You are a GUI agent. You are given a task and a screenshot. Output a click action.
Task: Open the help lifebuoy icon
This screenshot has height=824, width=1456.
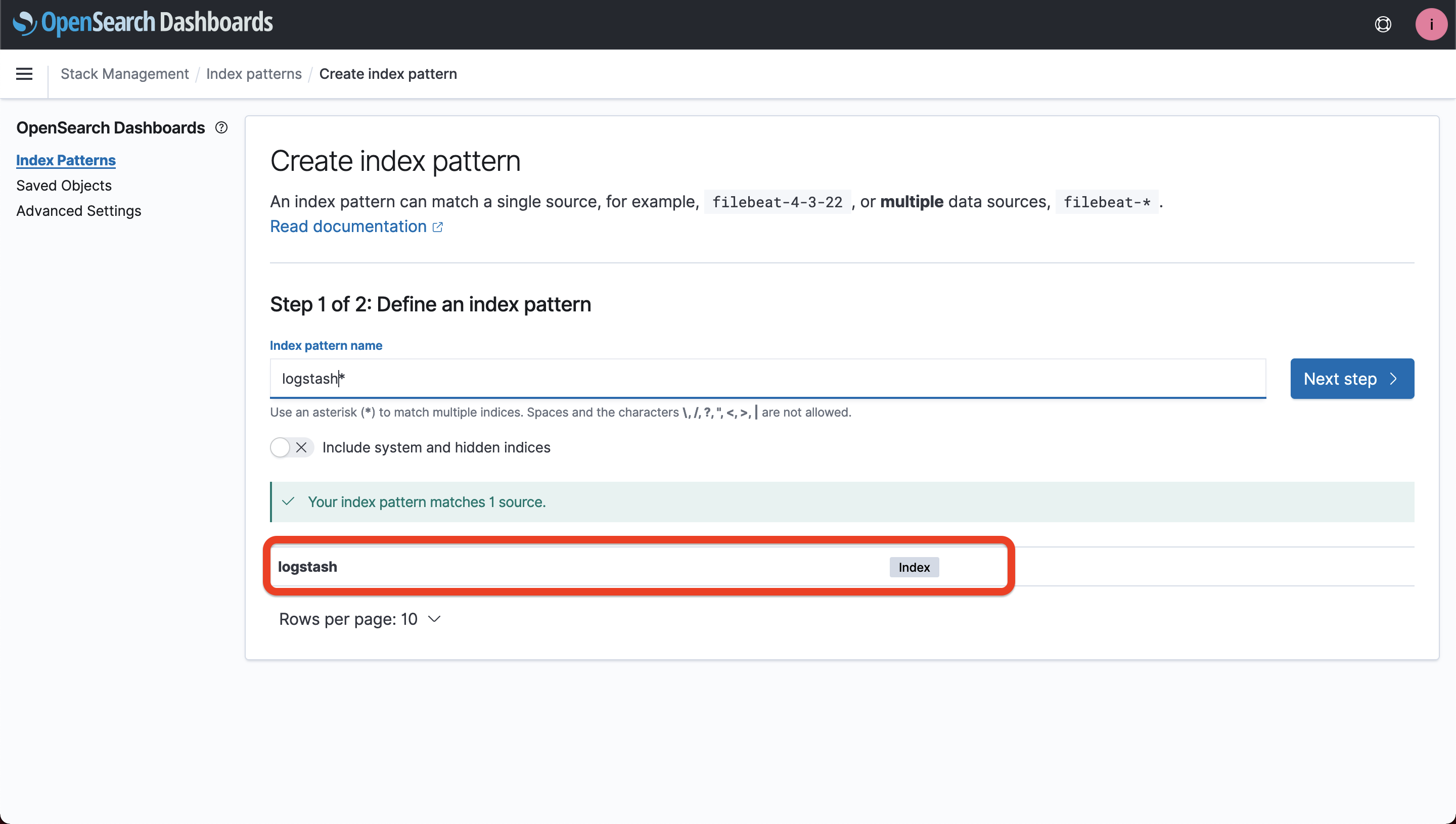point(1382,24)
